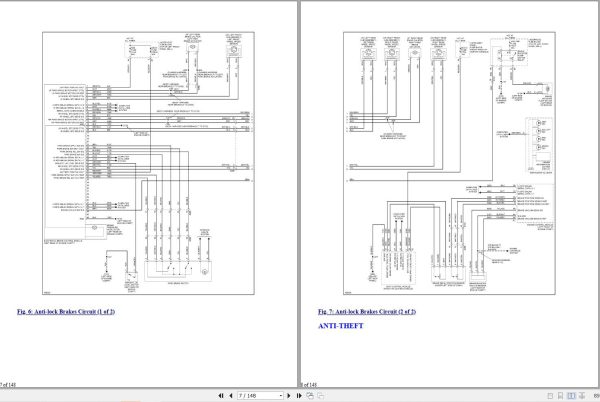
Task: Click the ANTI-THEFT heading
Action: click(x=341, y=326)
